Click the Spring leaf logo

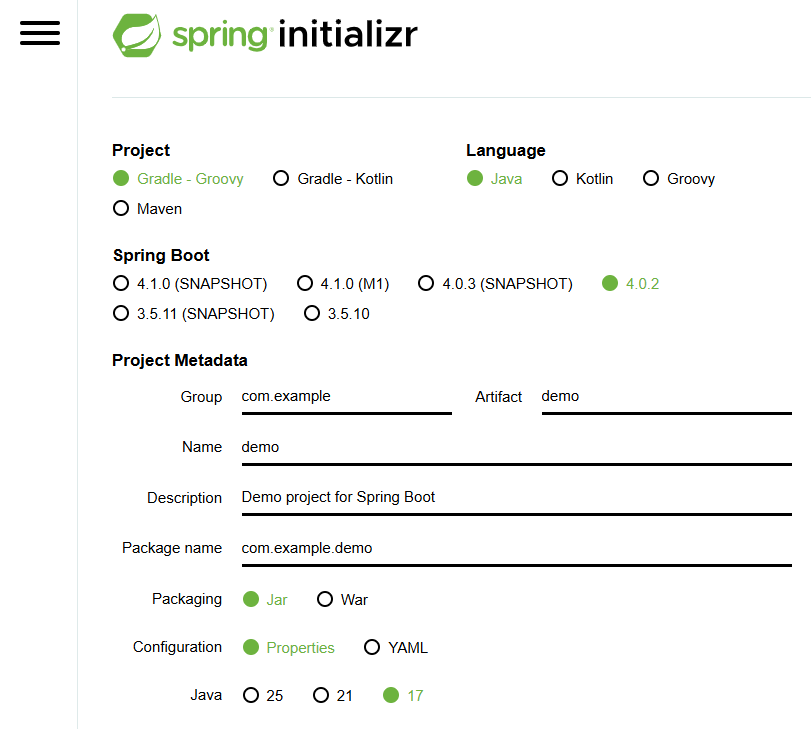139,33
